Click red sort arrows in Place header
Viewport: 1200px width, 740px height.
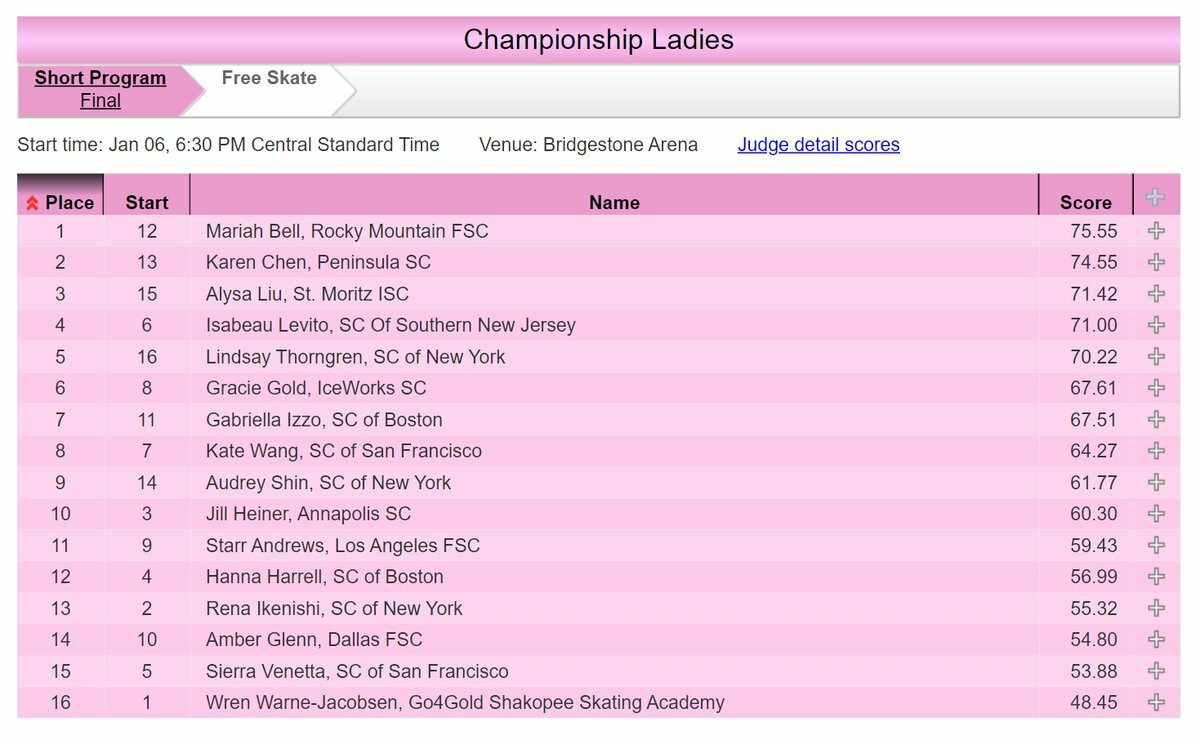[32, 203]
